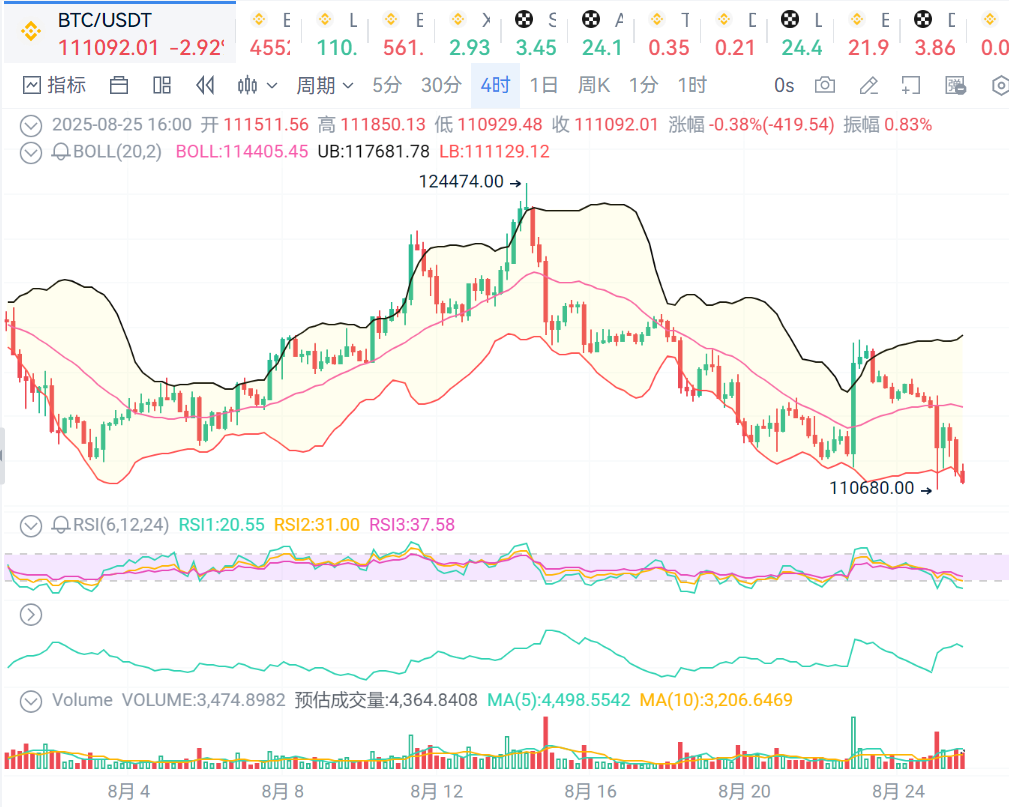Click the checkered coin icon beside 3.45
Viewport: 1009px width, 807px height.
(524, 19)
